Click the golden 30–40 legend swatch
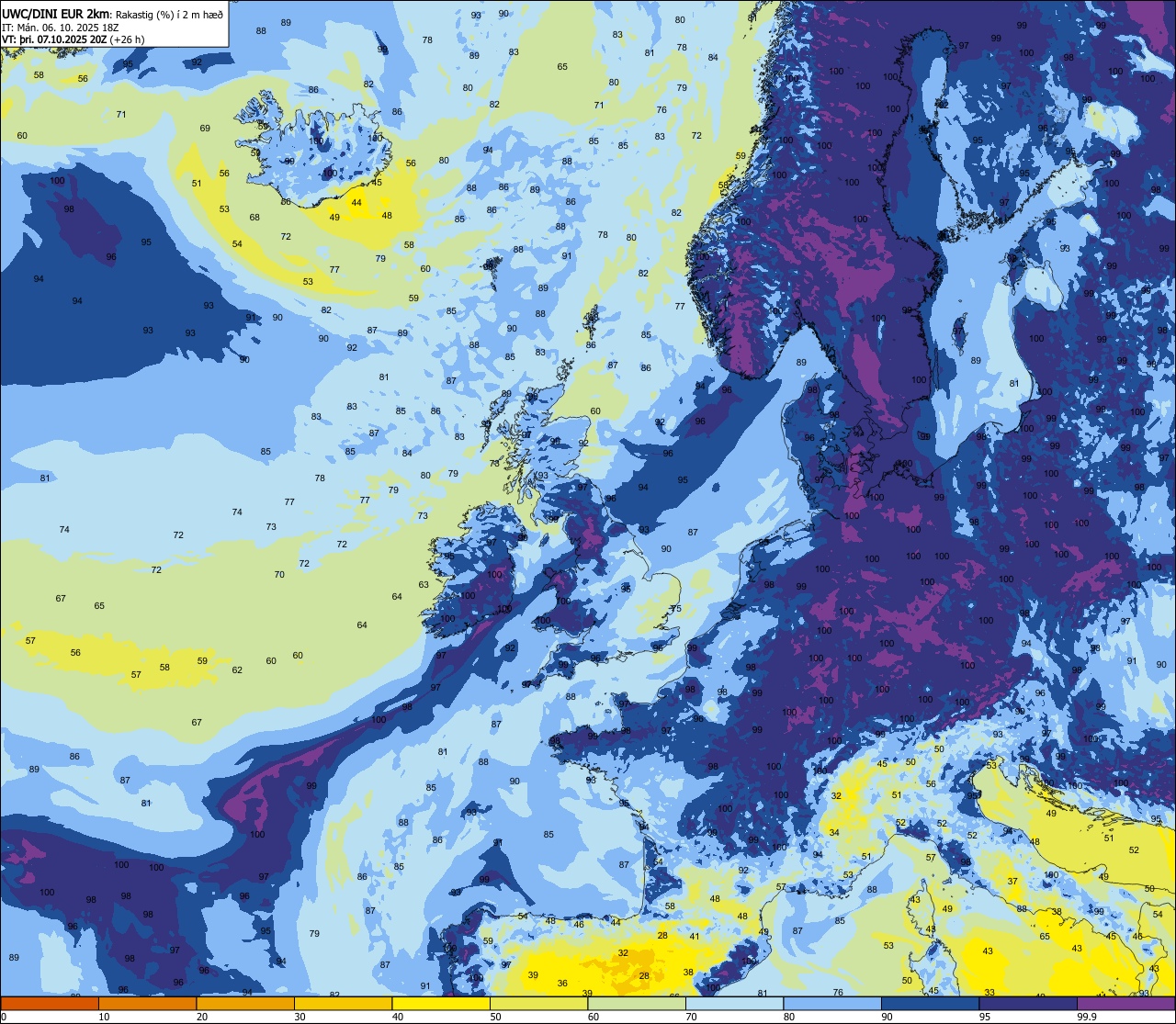Image resolution: width=1176 pixels, height=1024 pixels. pos(343,1004)
